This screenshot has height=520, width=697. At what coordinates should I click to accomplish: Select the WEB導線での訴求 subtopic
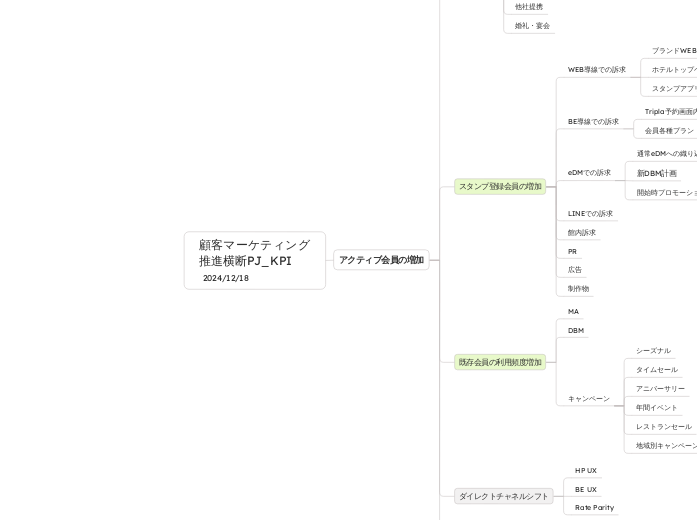click(x=597, y=69)
